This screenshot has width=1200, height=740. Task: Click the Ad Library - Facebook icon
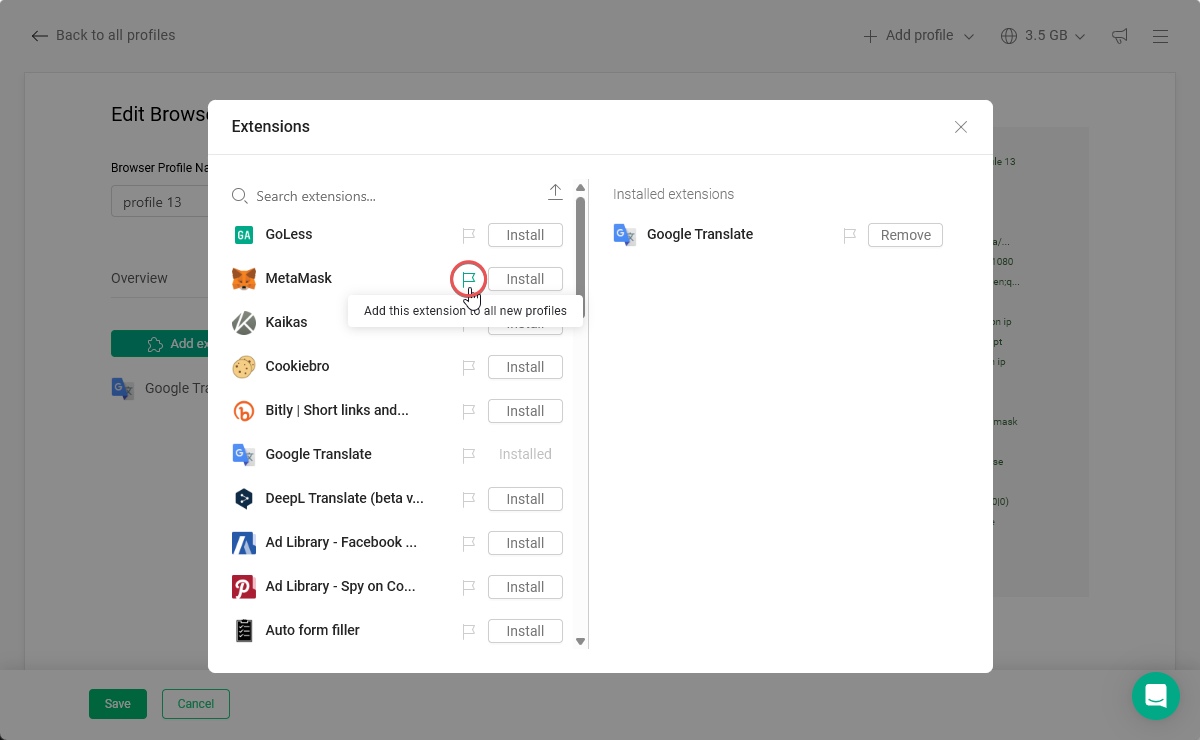tap(244, 543)
